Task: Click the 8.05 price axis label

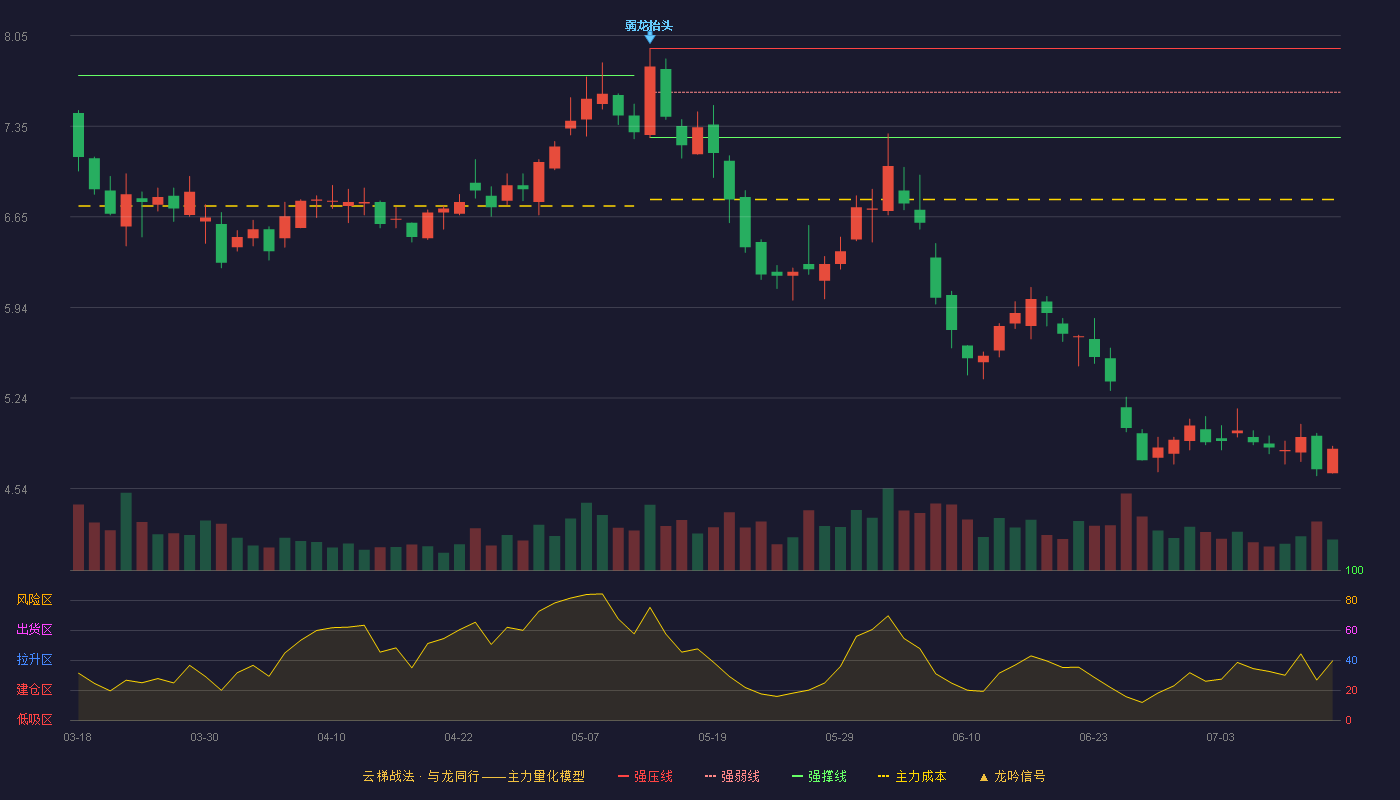Action: pos(16,37)
